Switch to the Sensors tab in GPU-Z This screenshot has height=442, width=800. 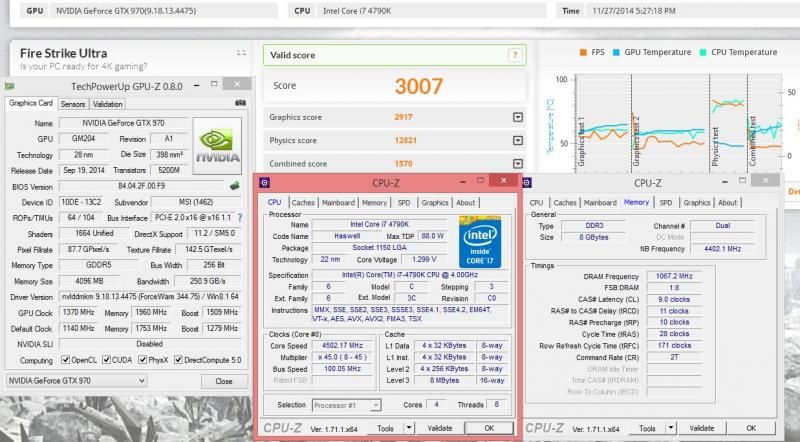coord(73,104)
